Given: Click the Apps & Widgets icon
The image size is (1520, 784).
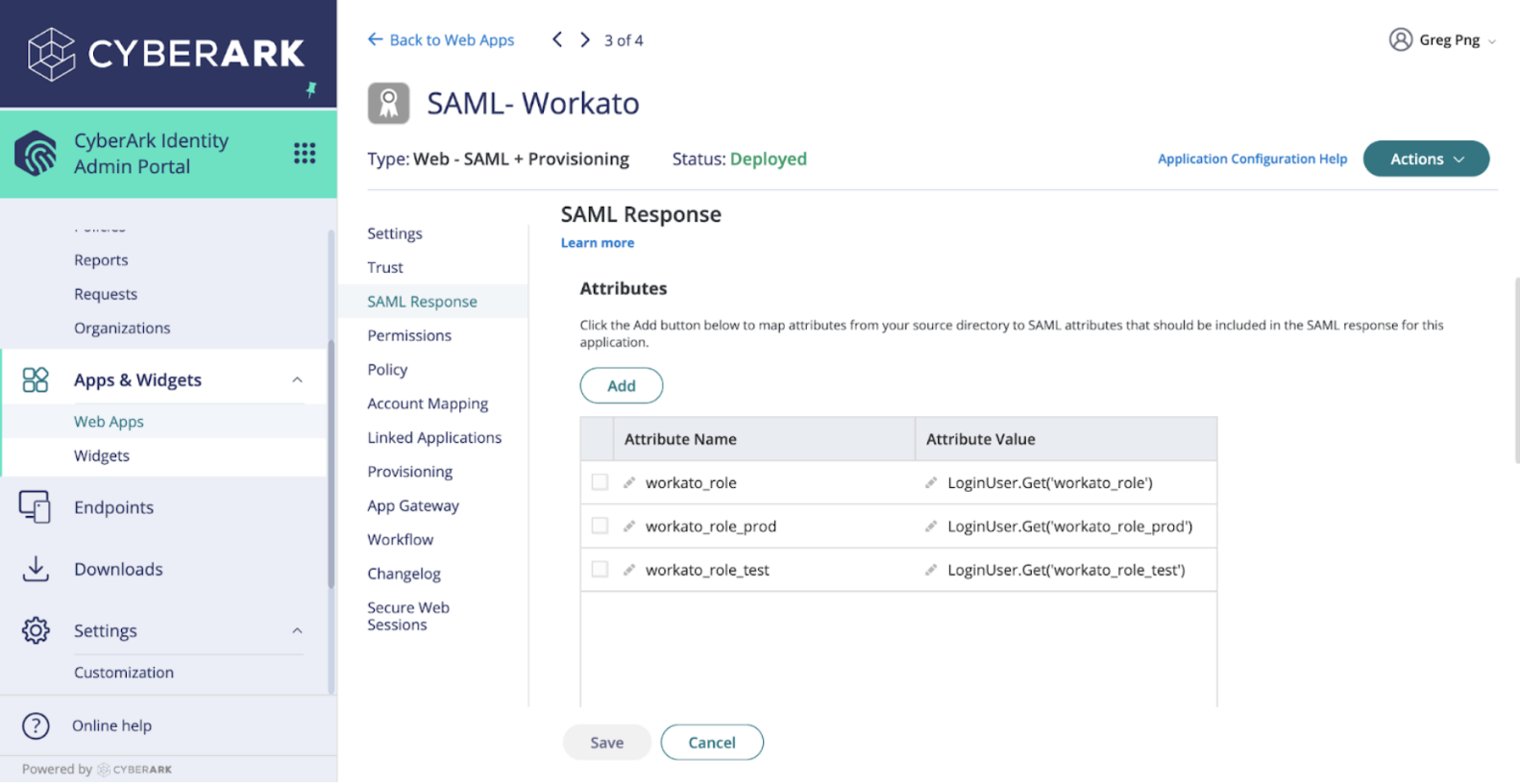Looking at the screenshot, I should (36, 380).
